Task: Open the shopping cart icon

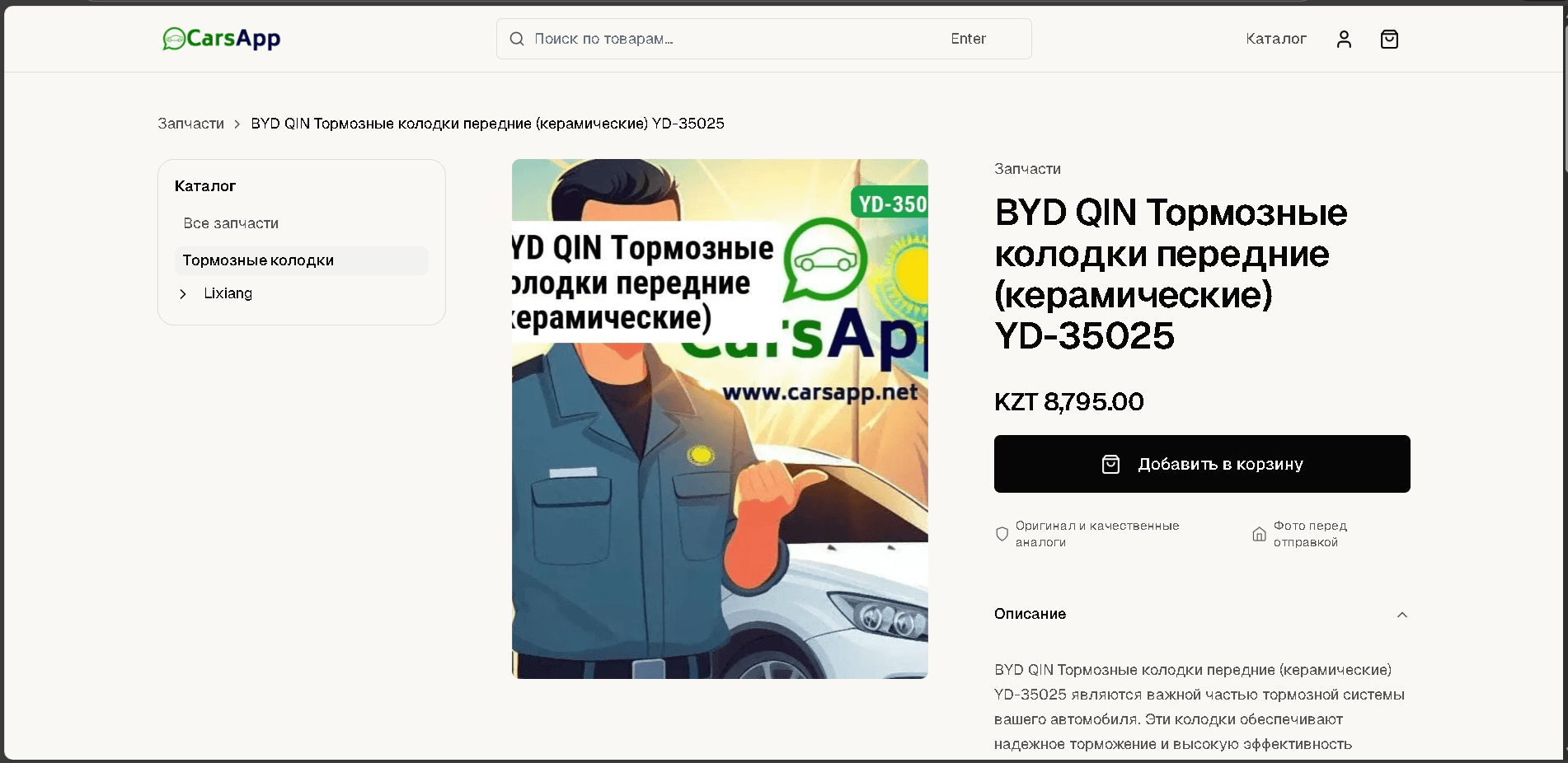Action: 1389,39
